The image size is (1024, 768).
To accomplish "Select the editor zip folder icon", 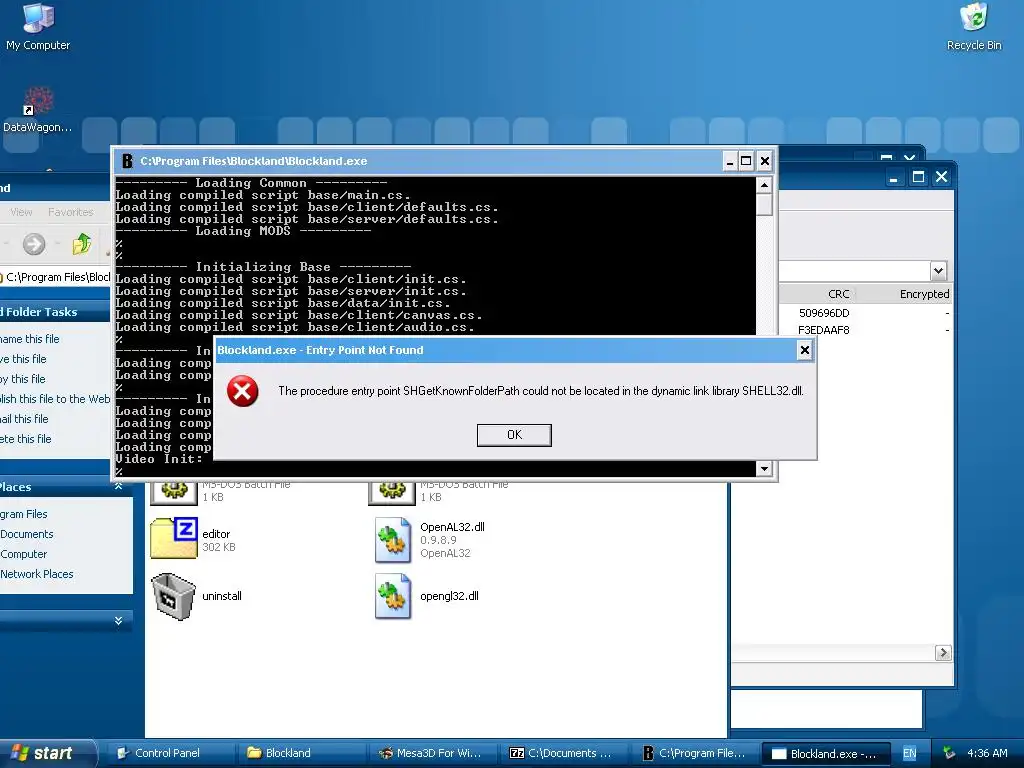I will click(x=174, y=539).
